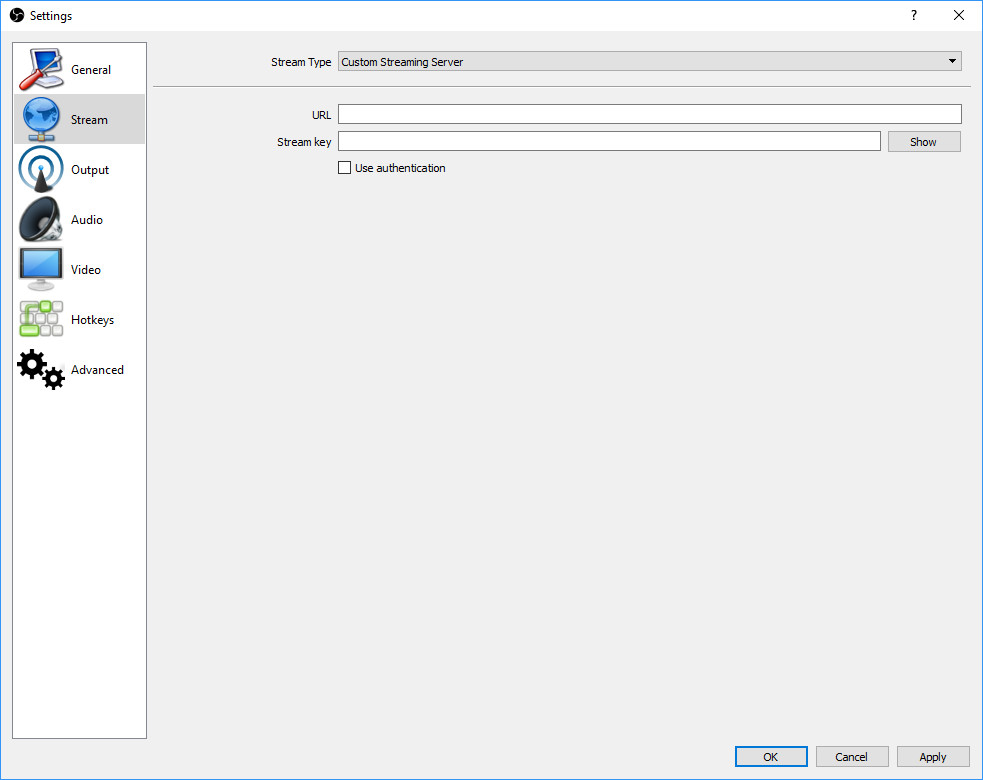This screenshot has width=983, height=780.
Task: Select the Stream settings tab label
Action: (89, 120)
